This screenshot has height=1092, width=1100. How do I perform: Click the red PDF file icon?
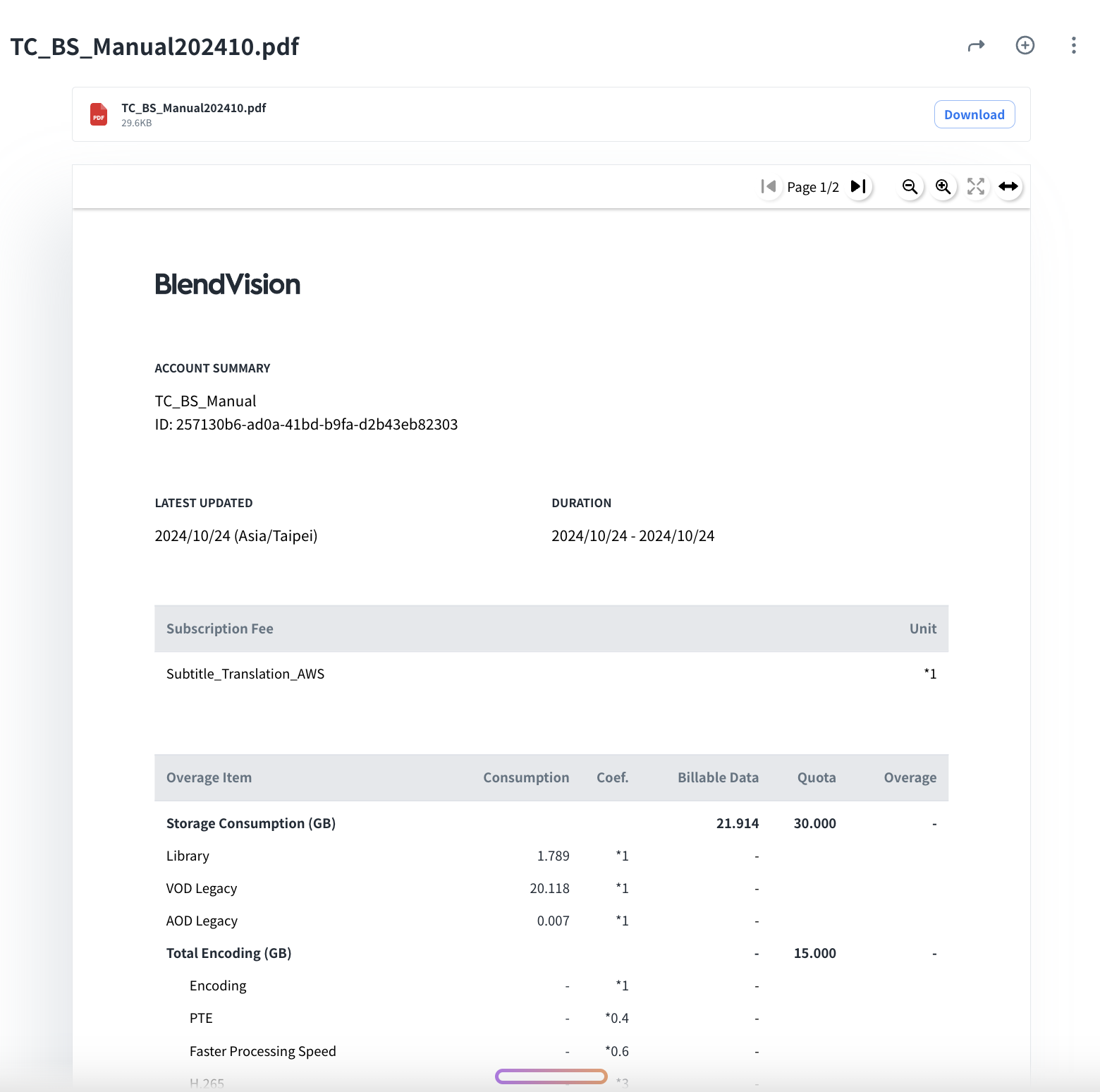point(99,114)
